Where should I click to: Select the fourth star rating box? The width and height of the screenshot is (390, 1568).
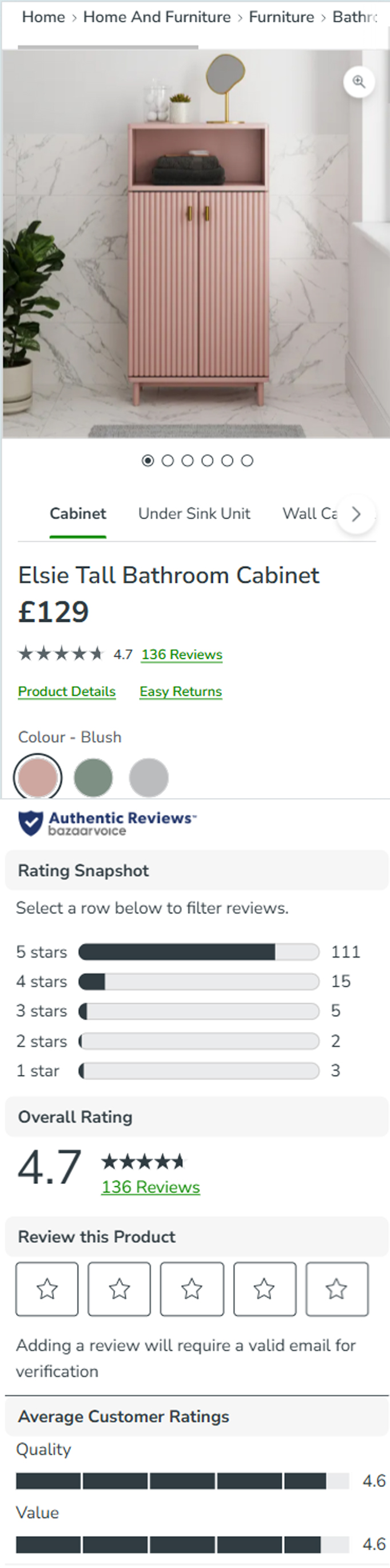[x=264, y=1289]
